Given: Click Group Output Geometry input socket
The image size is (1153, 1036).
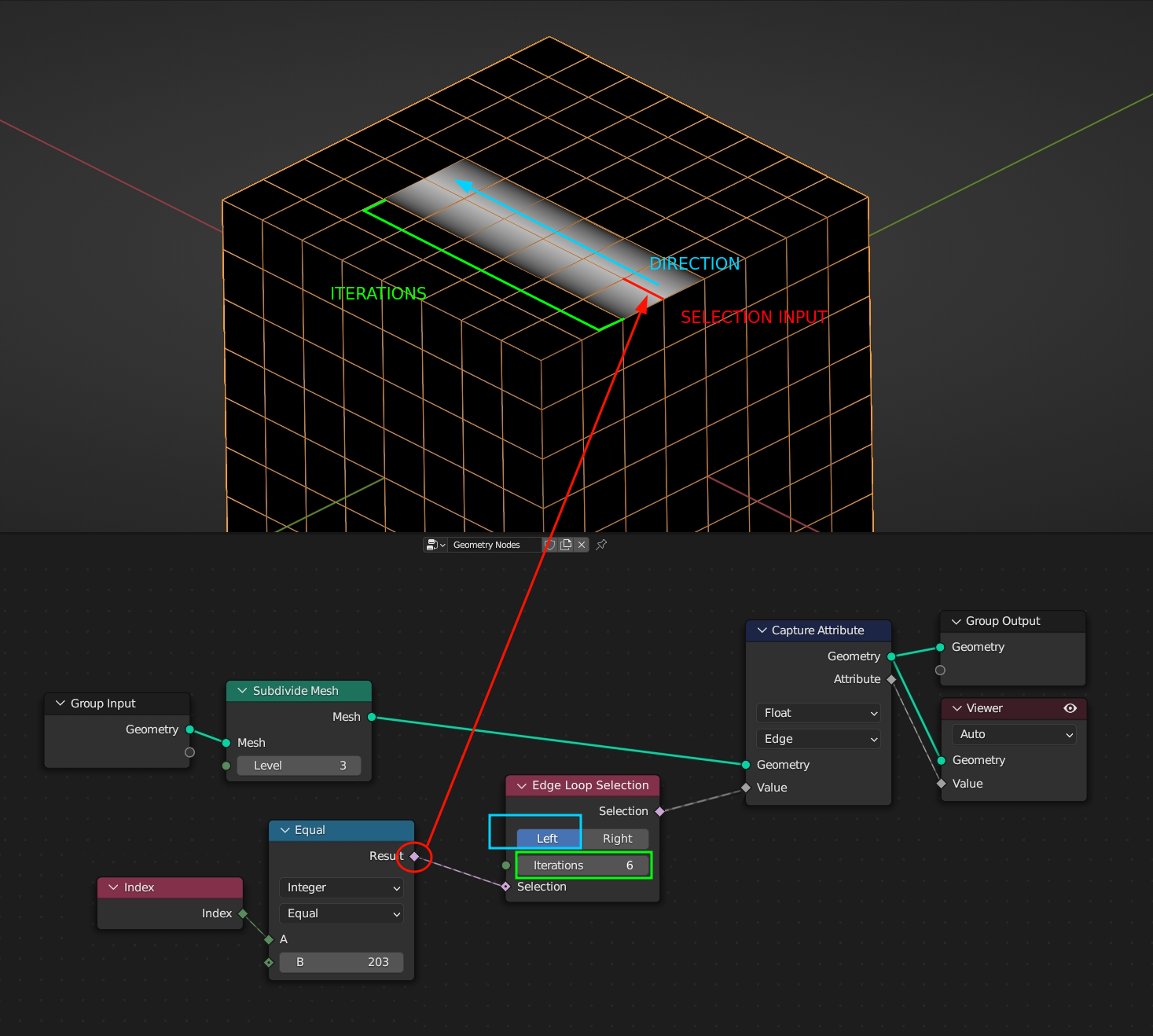Looking at the screenshot, I should (940, 647).
